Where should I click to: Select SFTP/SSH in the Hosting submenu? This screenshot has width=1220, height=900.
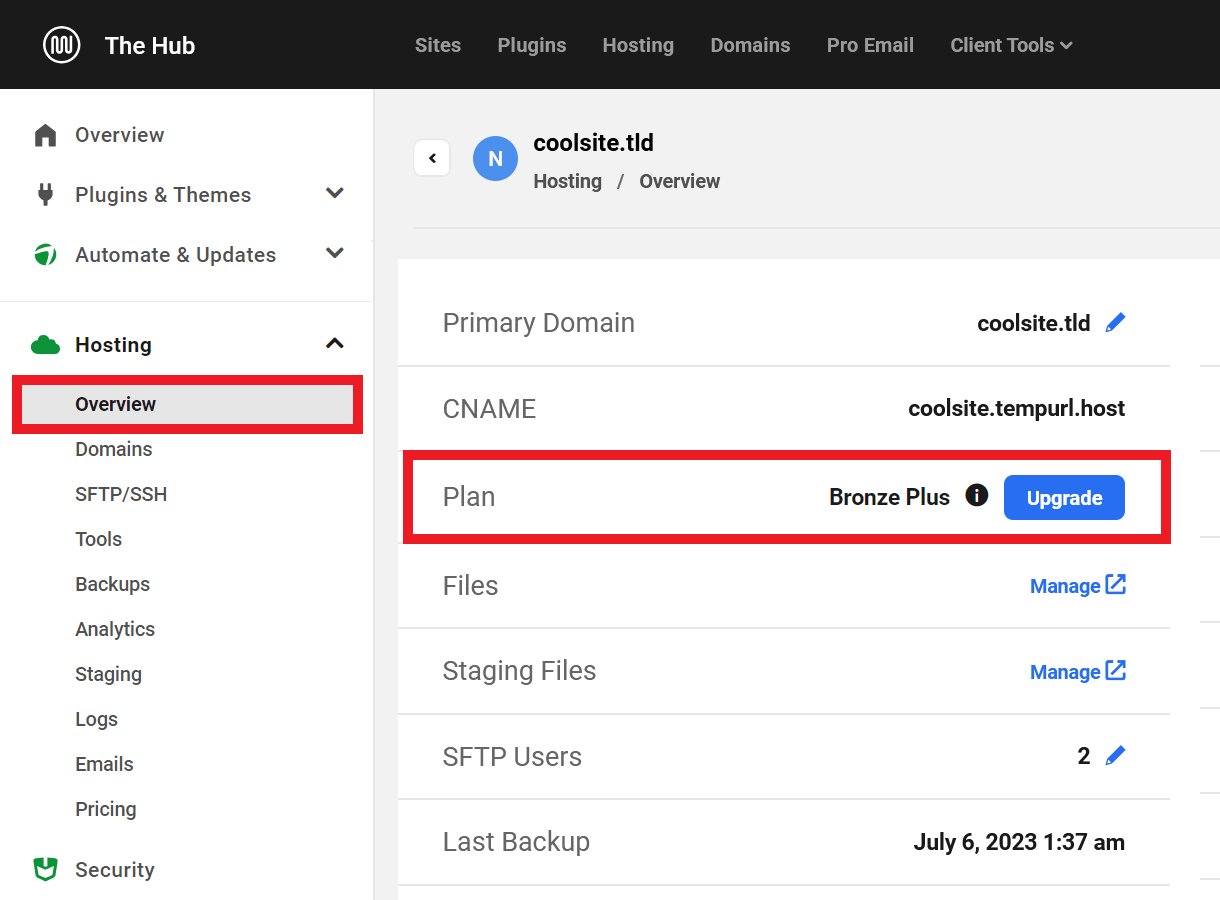pos(121,494)
